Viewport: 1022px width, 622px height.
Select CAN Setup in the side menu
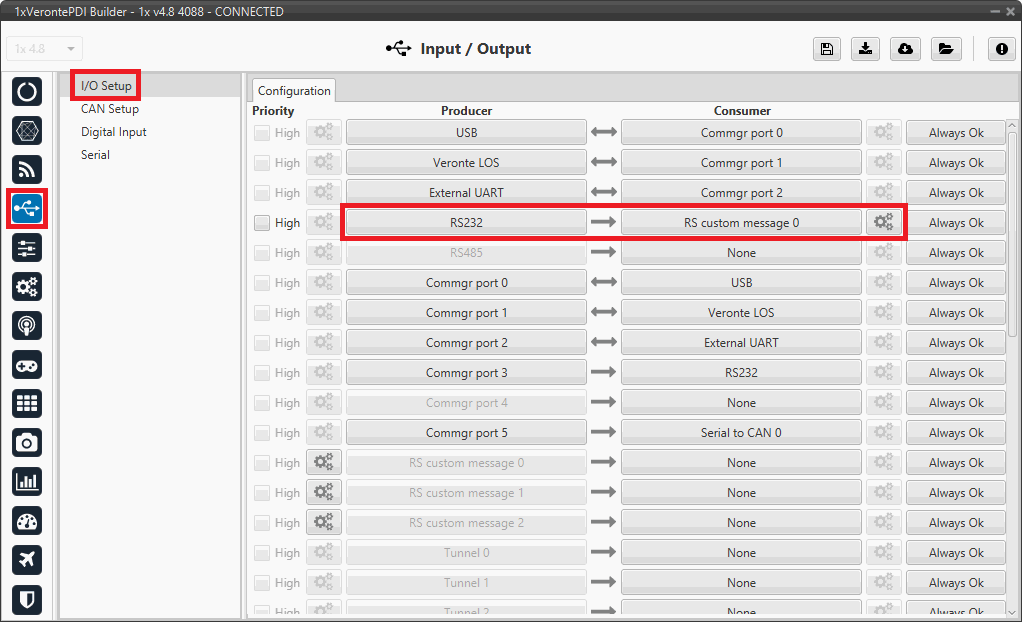110,109
